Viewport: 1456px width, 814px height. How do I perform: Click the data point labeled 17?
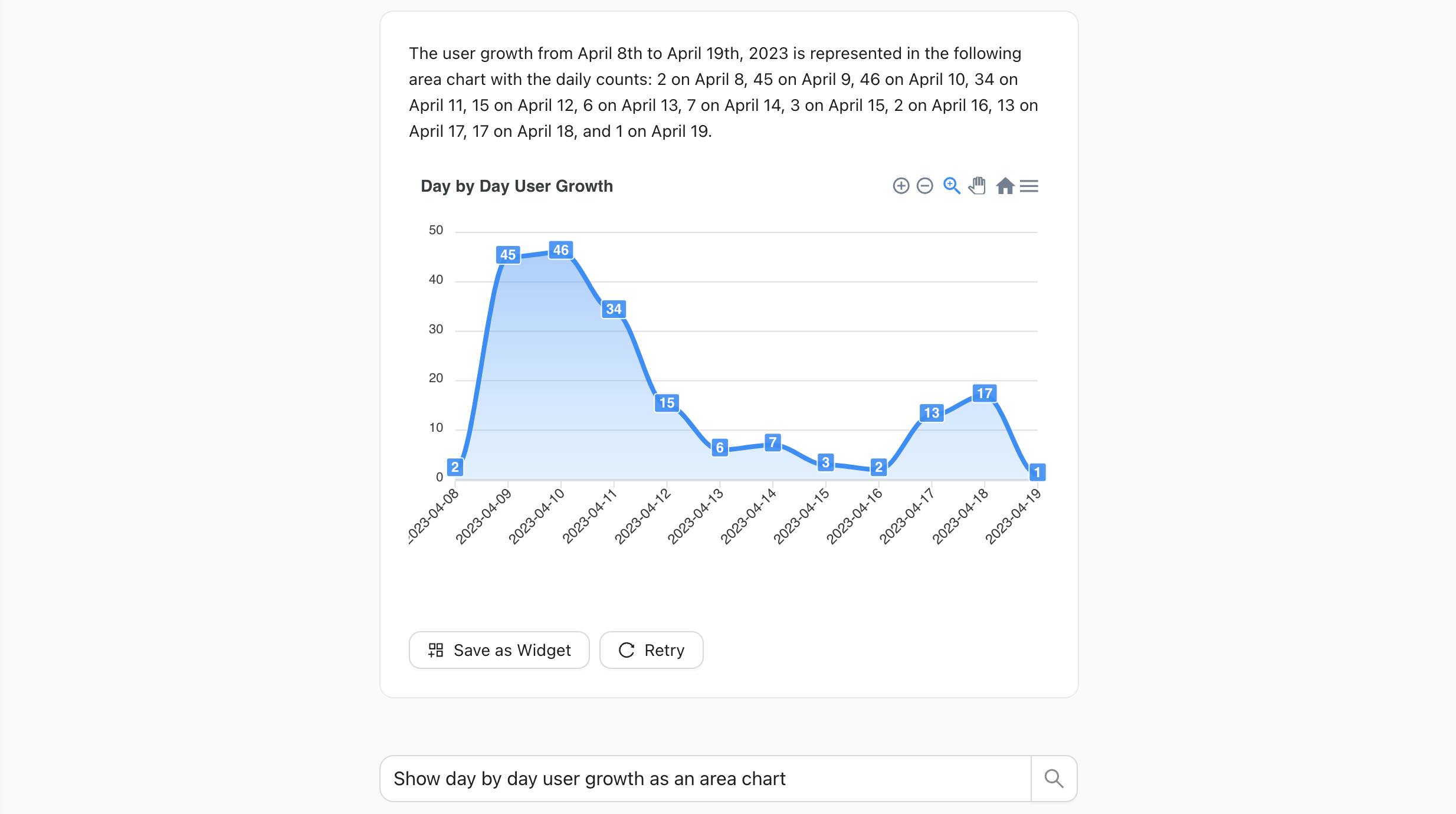point(984,393)
